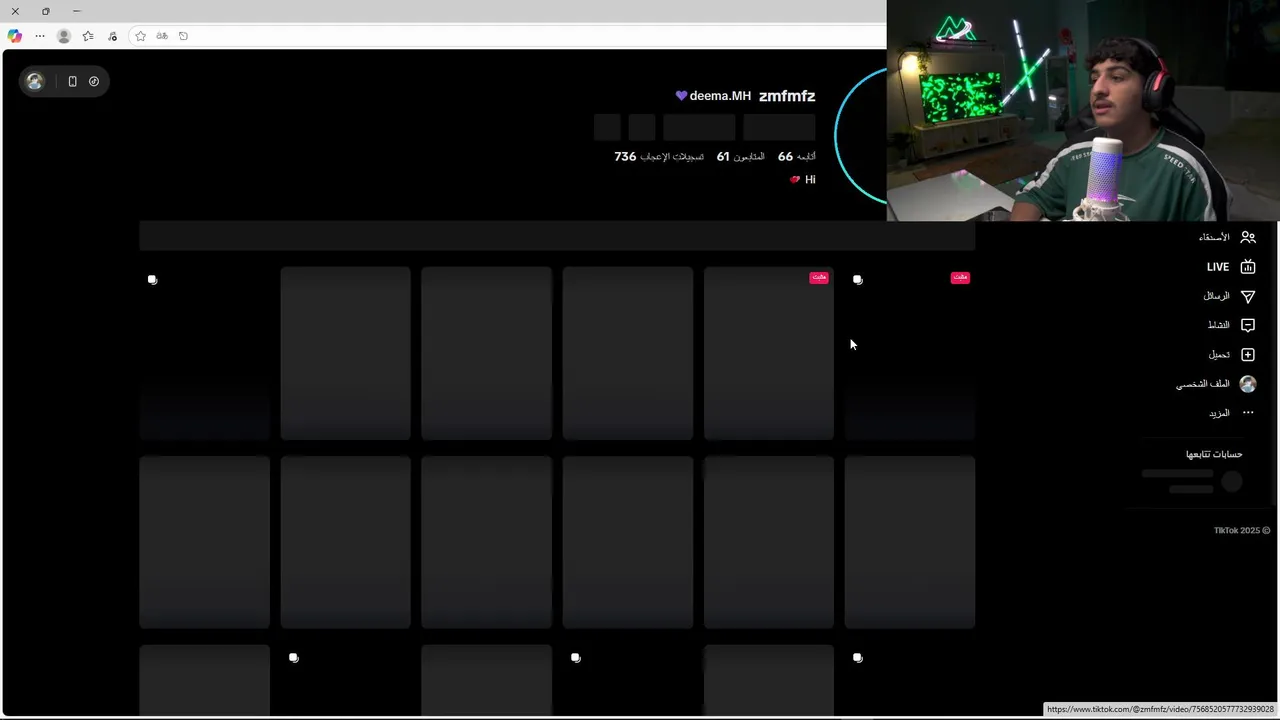
Task: Open the second pinned video thumbnail
Action: pyautogui.click(x=769, y=353)
